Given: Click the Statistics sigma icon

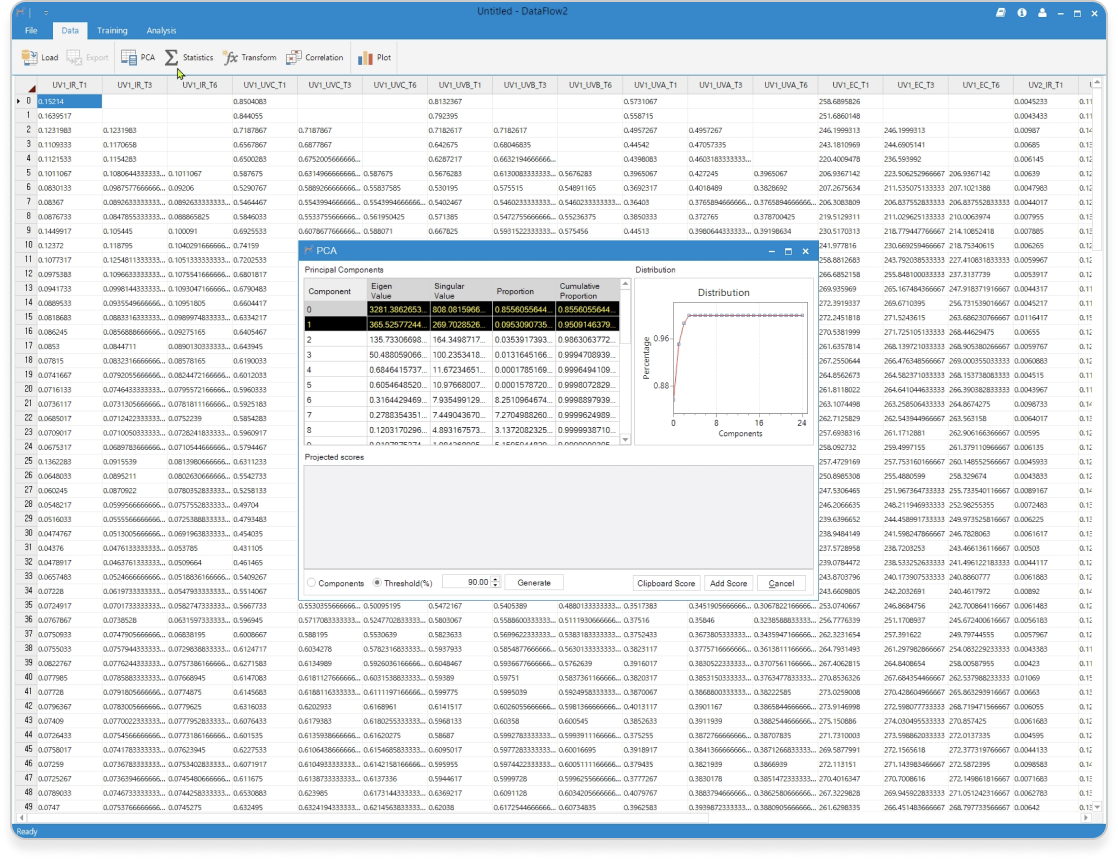Looking at the screenshot, I should click(171, 58).
